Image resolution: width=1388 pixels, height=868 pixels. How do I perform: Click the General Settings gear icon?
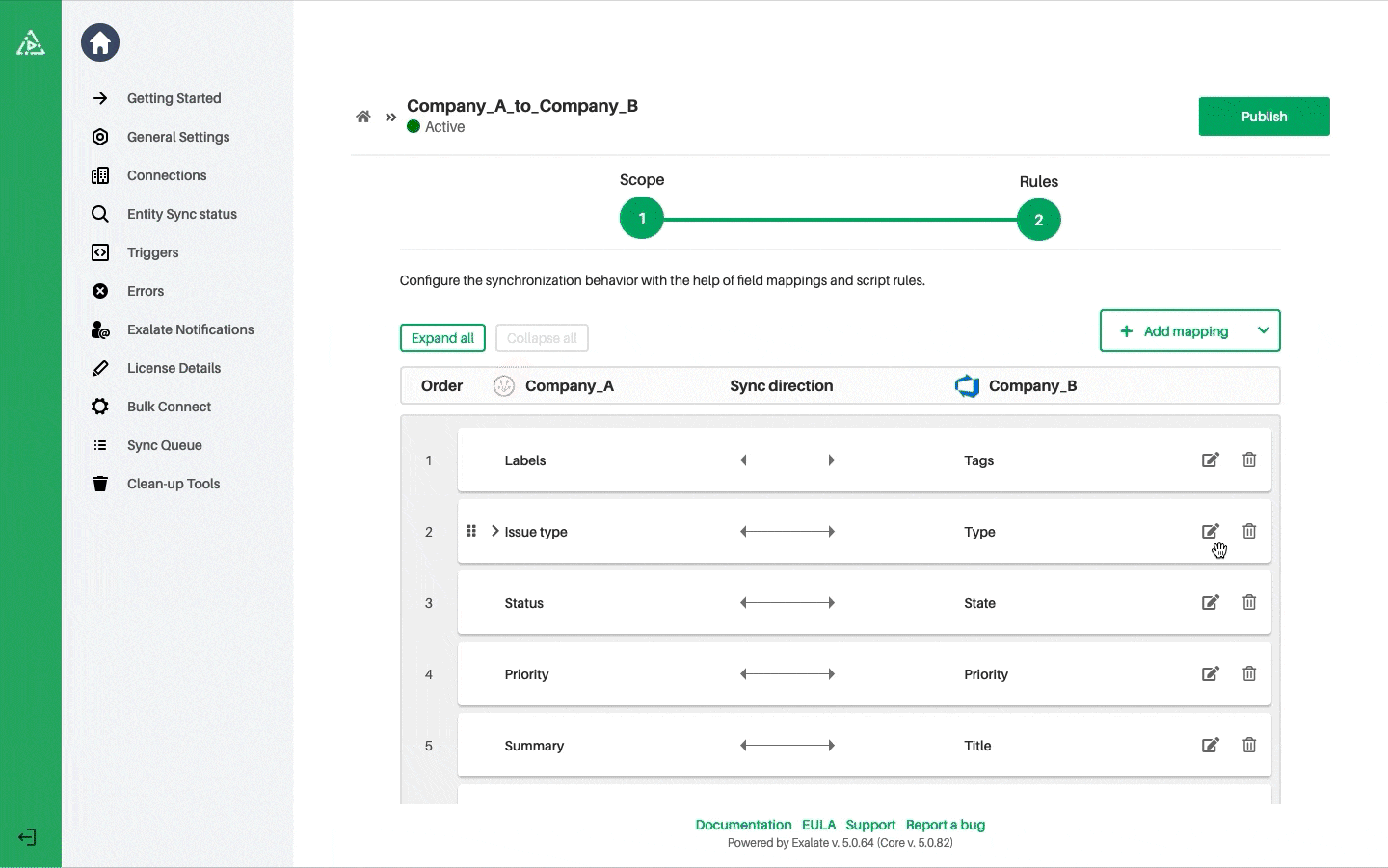(100, 137)
